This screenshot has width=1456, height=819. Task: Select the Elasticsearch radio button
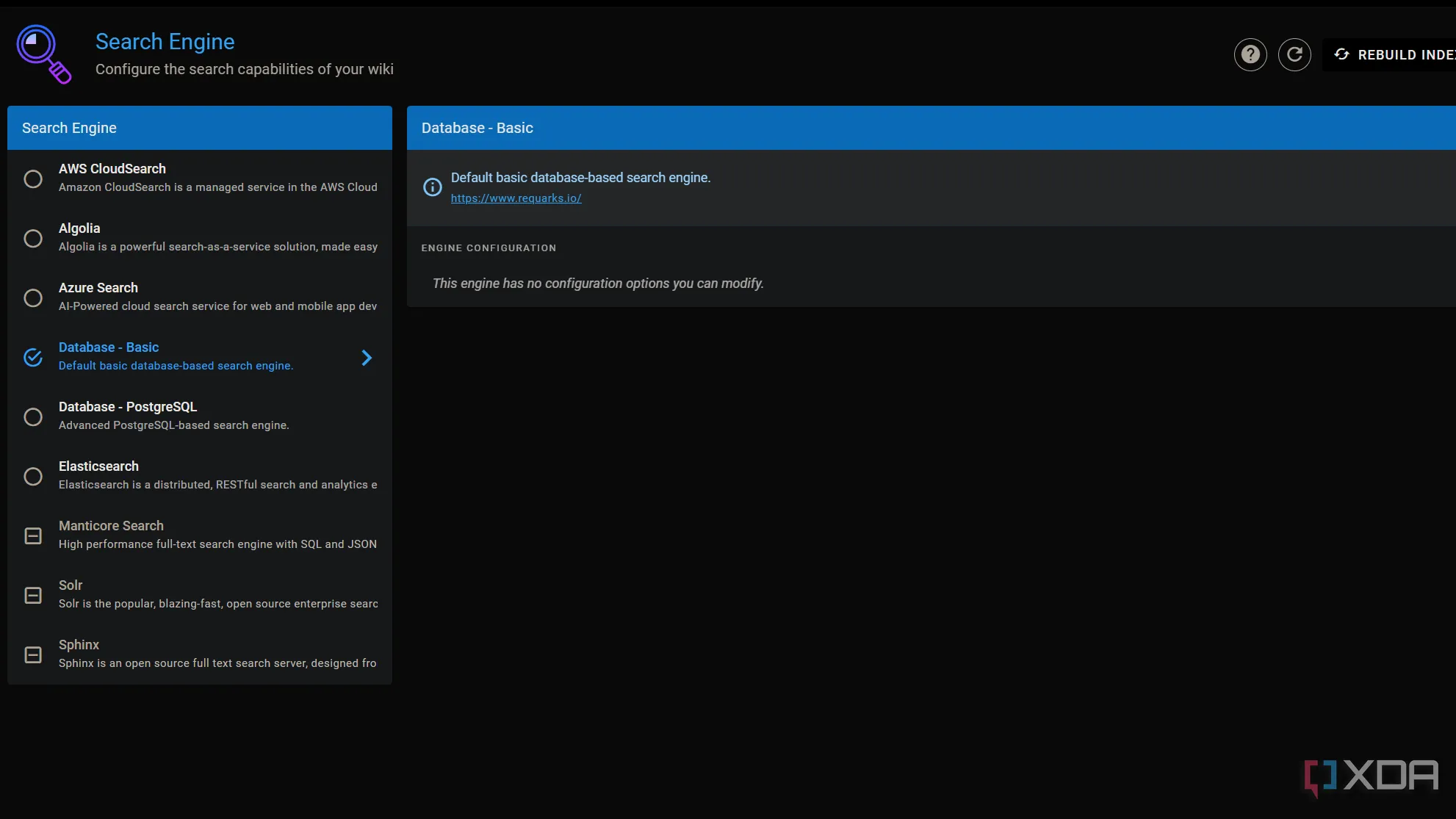(x=33, y=476)
